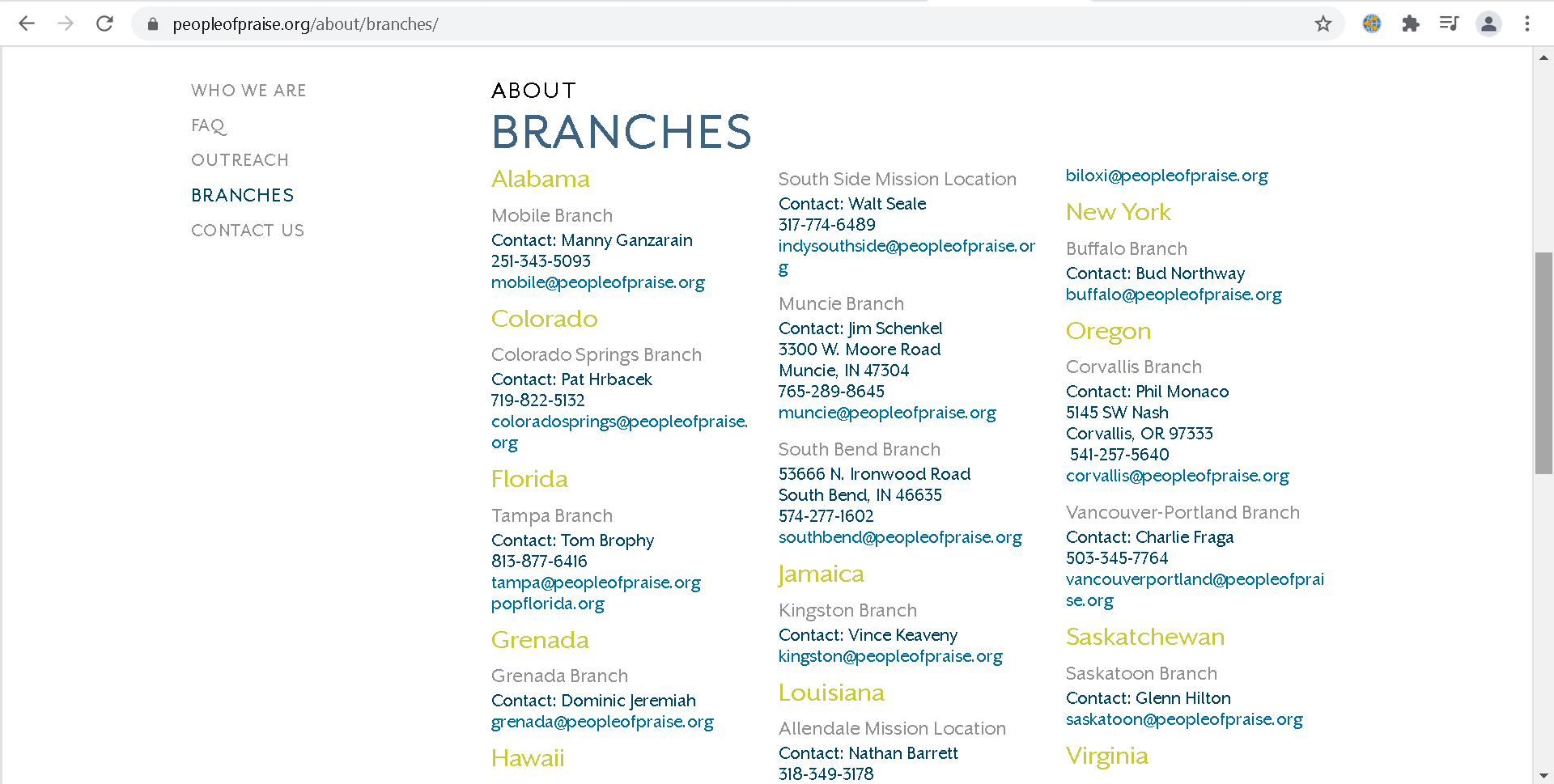Viewport: 1554px width, 784px height.
Task: Click southbend@peopleofpraise.org link
Action: point(900,537)
